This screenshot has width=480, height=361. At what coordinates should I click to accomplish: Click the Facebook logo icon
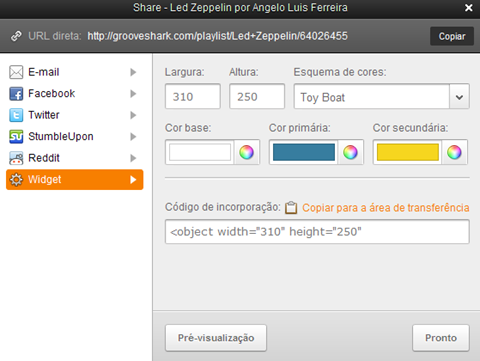point(16,94)
